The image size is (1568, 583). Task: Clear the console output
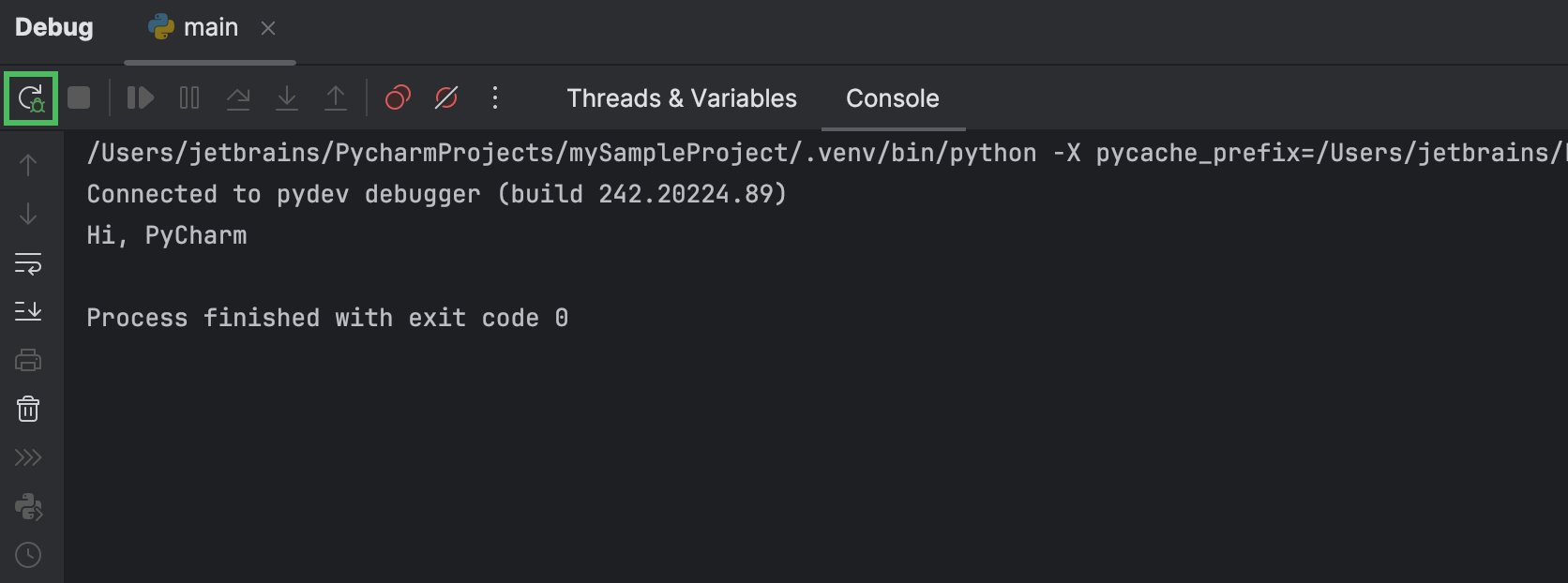[x=29, y=409]
